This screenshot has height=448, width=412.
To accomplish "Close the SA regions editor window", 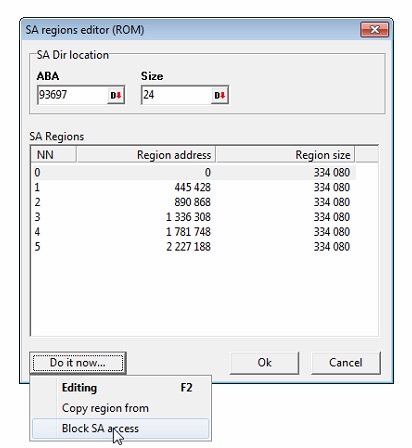I will (375, 30).
